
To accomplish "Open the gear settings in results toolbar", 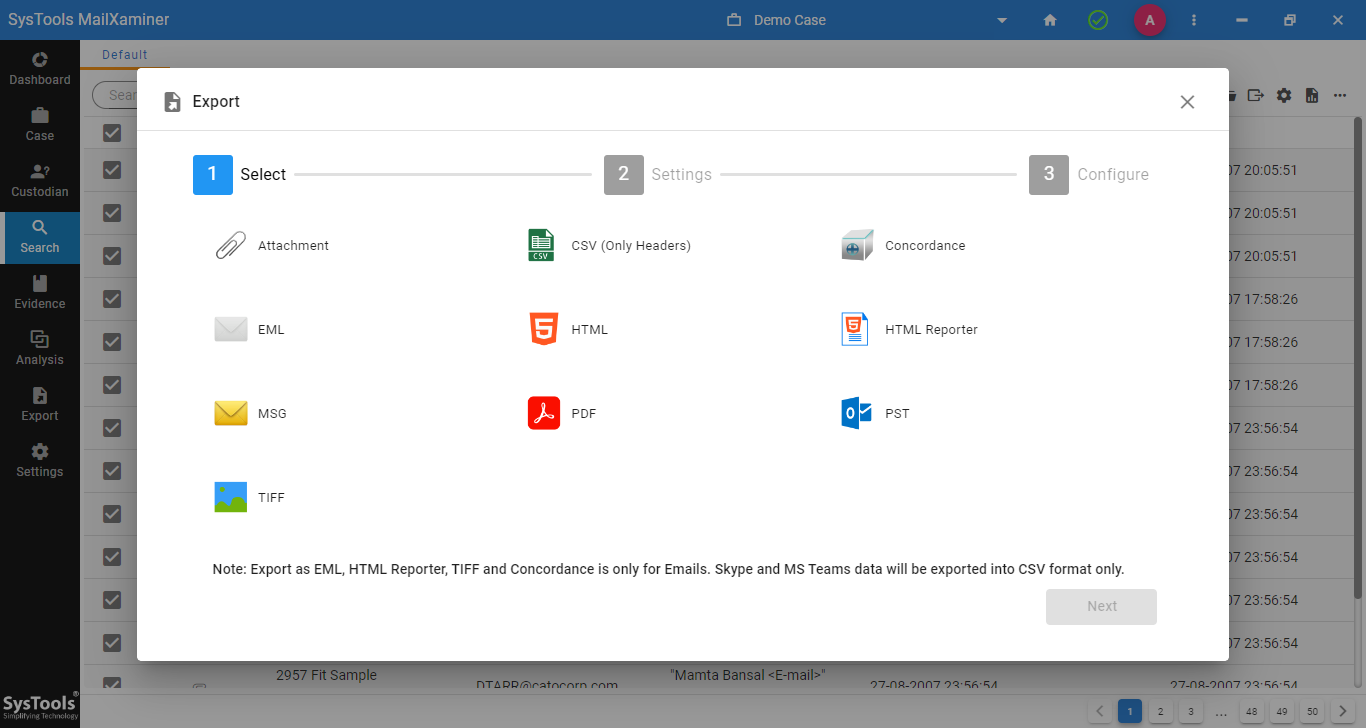I will coord(1284,95).
